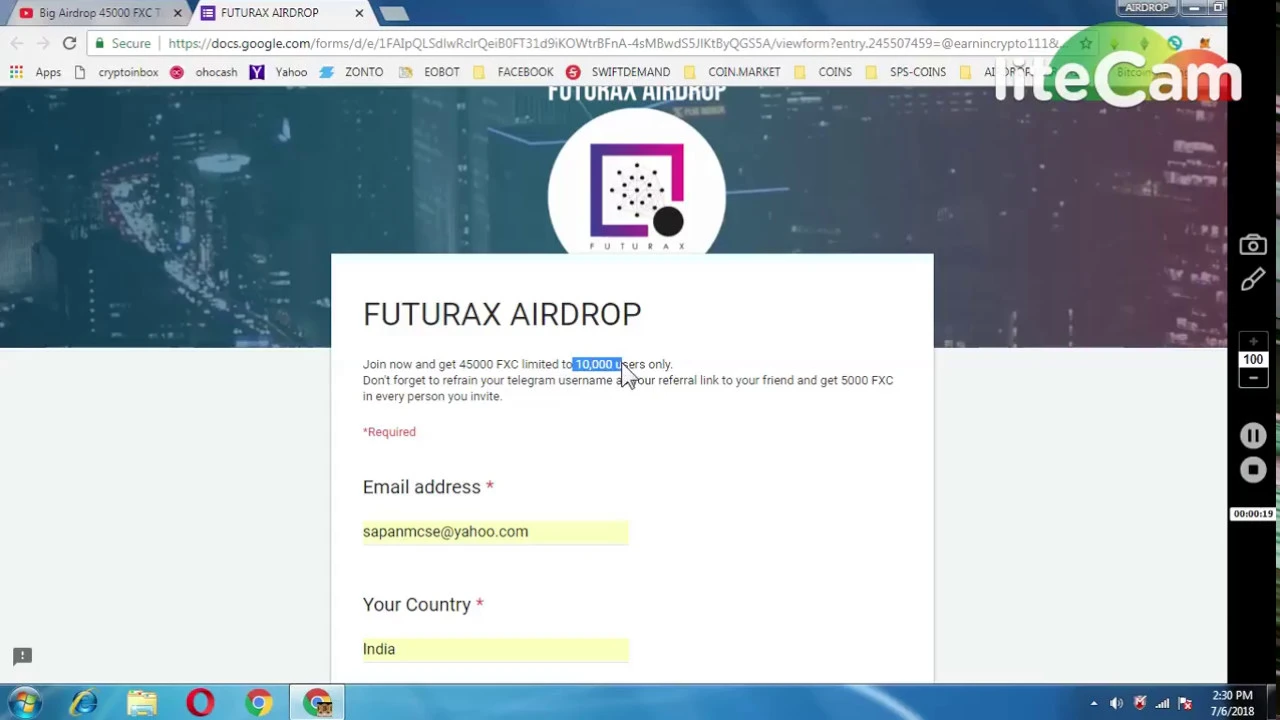Bookmark this page with star icon

(x=1085, y=43)
